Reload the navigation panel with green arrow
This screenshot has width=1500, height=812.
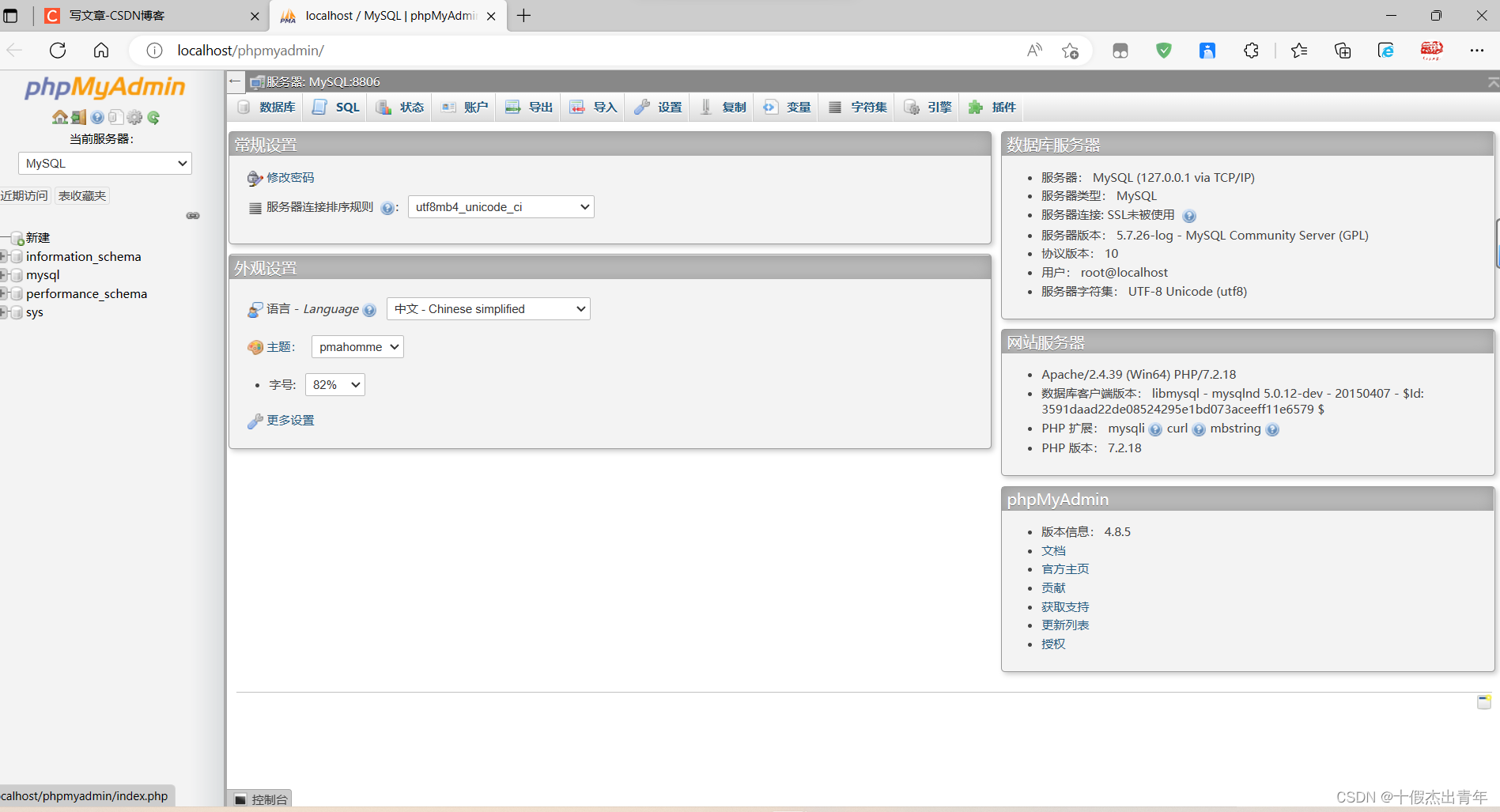(x=153, y=118)
